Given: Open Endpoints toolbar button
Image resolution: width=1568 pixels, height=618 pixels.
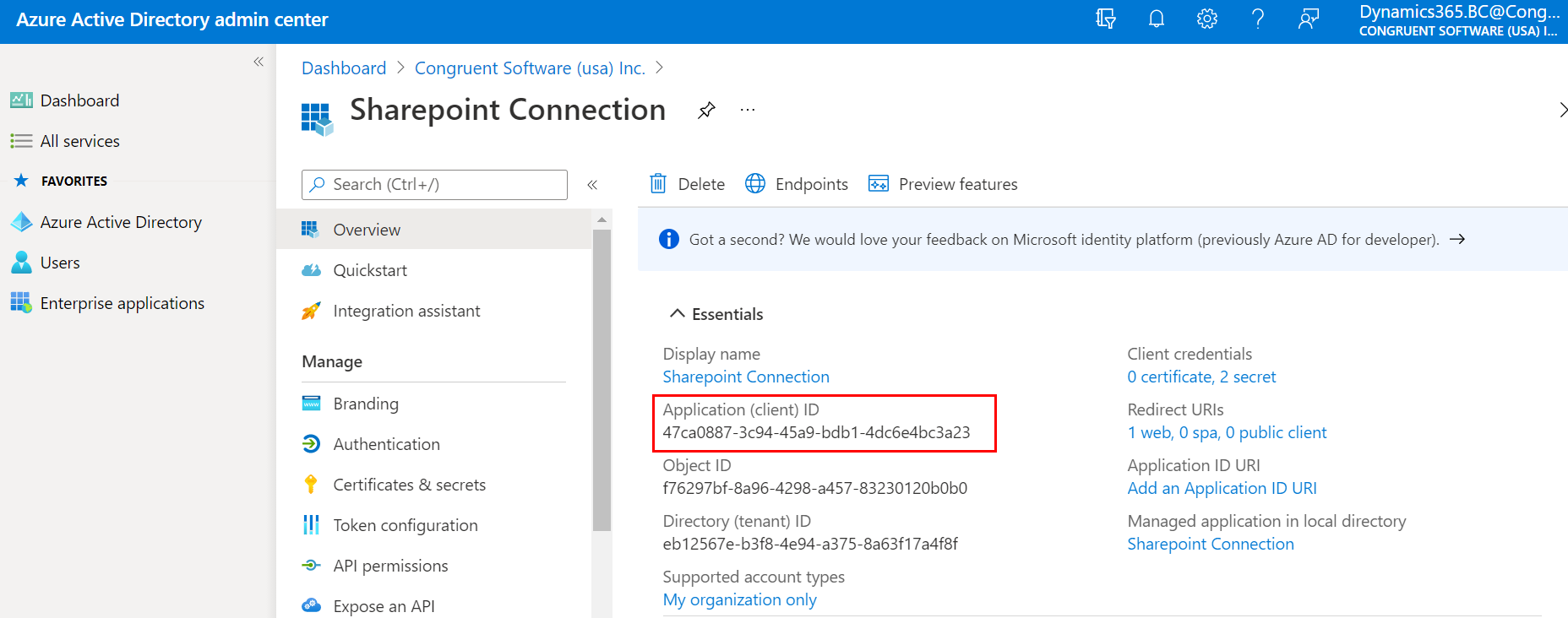Looking at the screenshot, I should point(797,184).
